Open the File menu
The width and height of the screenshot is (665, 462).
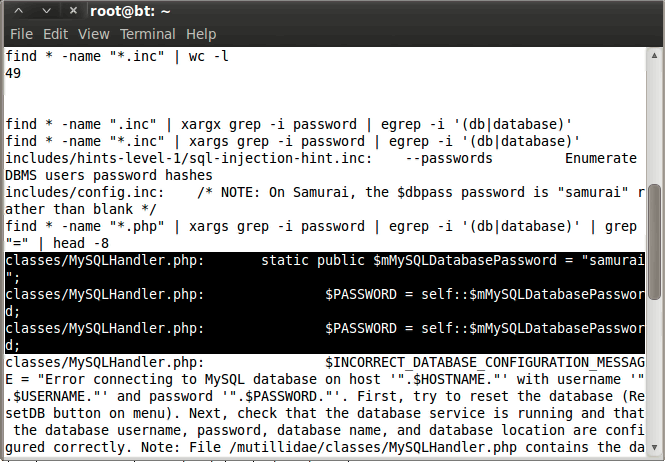click(x=21, y=34)
